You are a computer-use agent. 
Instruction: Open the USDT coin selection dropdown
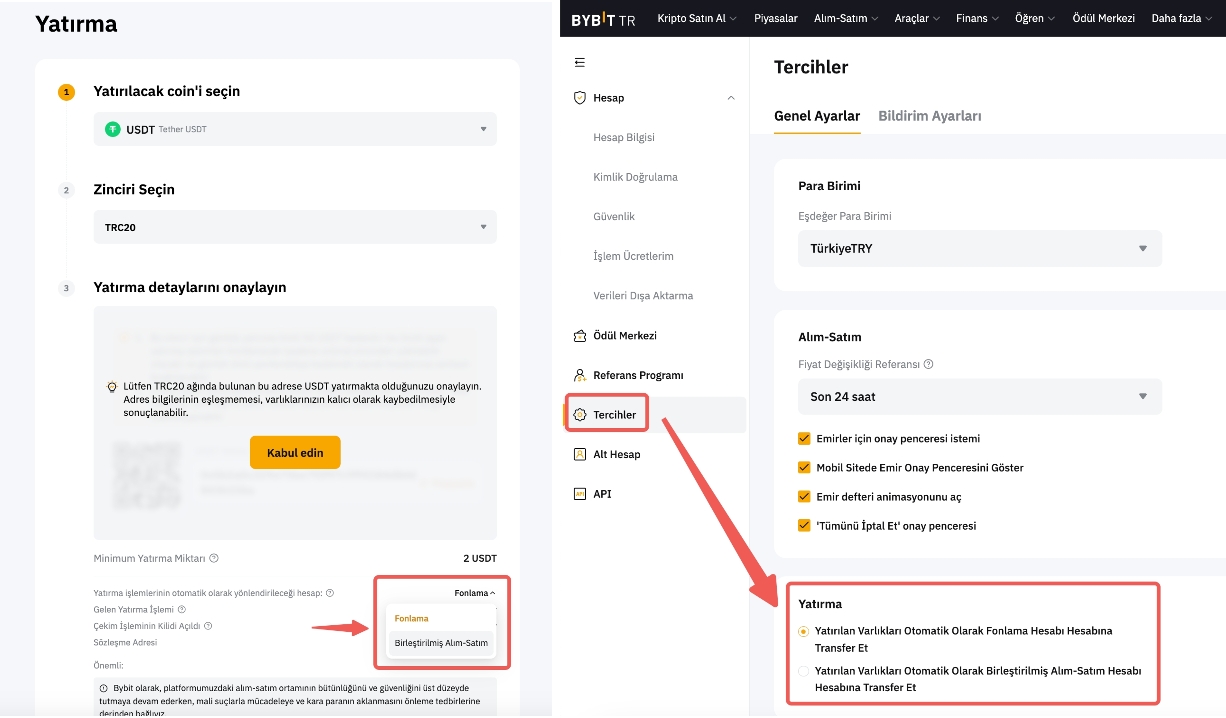tap(295, 129)
